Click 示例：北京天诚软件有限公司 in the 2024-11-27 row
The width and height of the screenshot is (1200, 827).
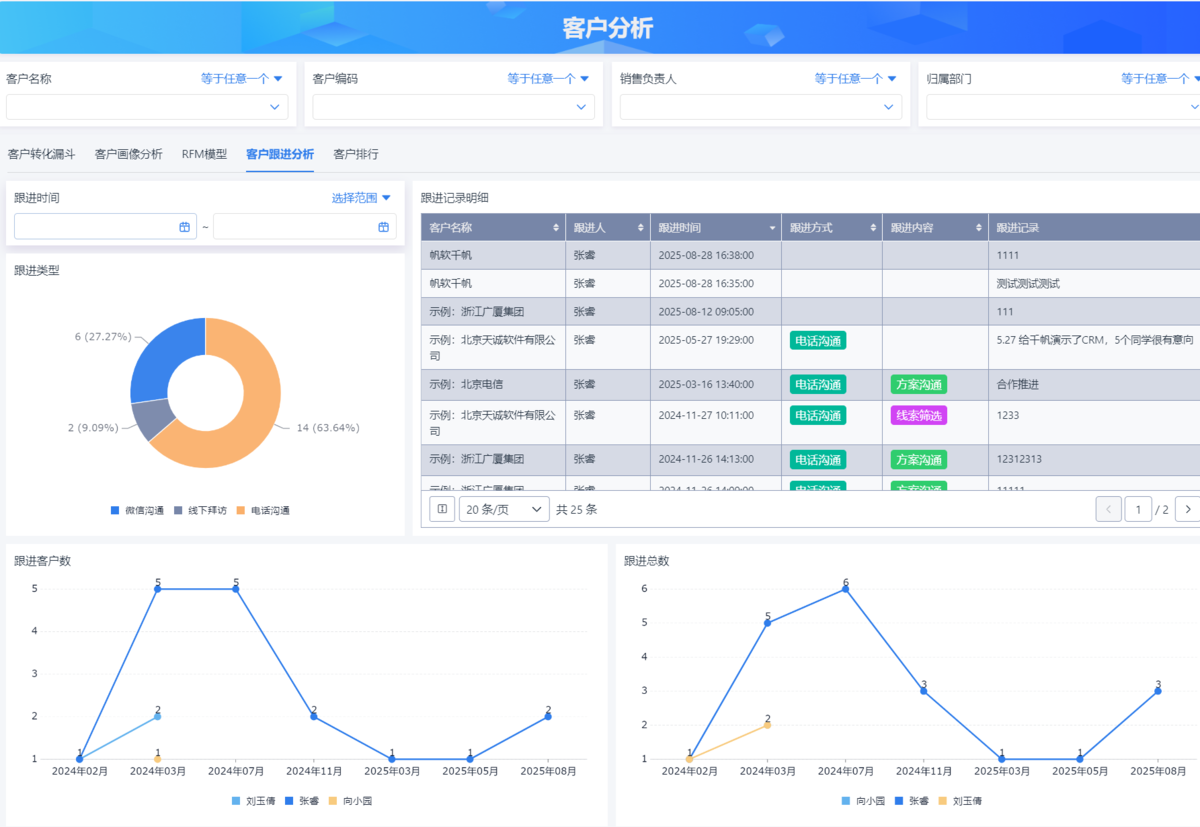pos(493,423)
